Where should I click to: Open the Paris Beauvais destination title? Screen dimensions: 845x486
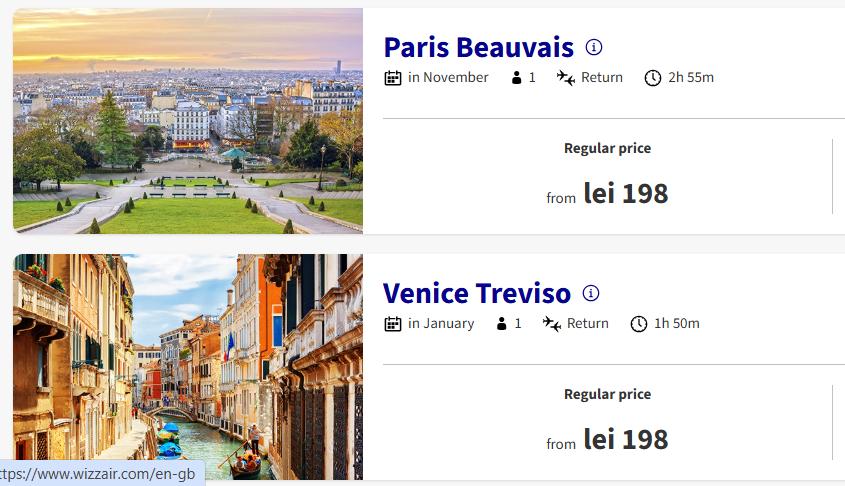[478, 47]
